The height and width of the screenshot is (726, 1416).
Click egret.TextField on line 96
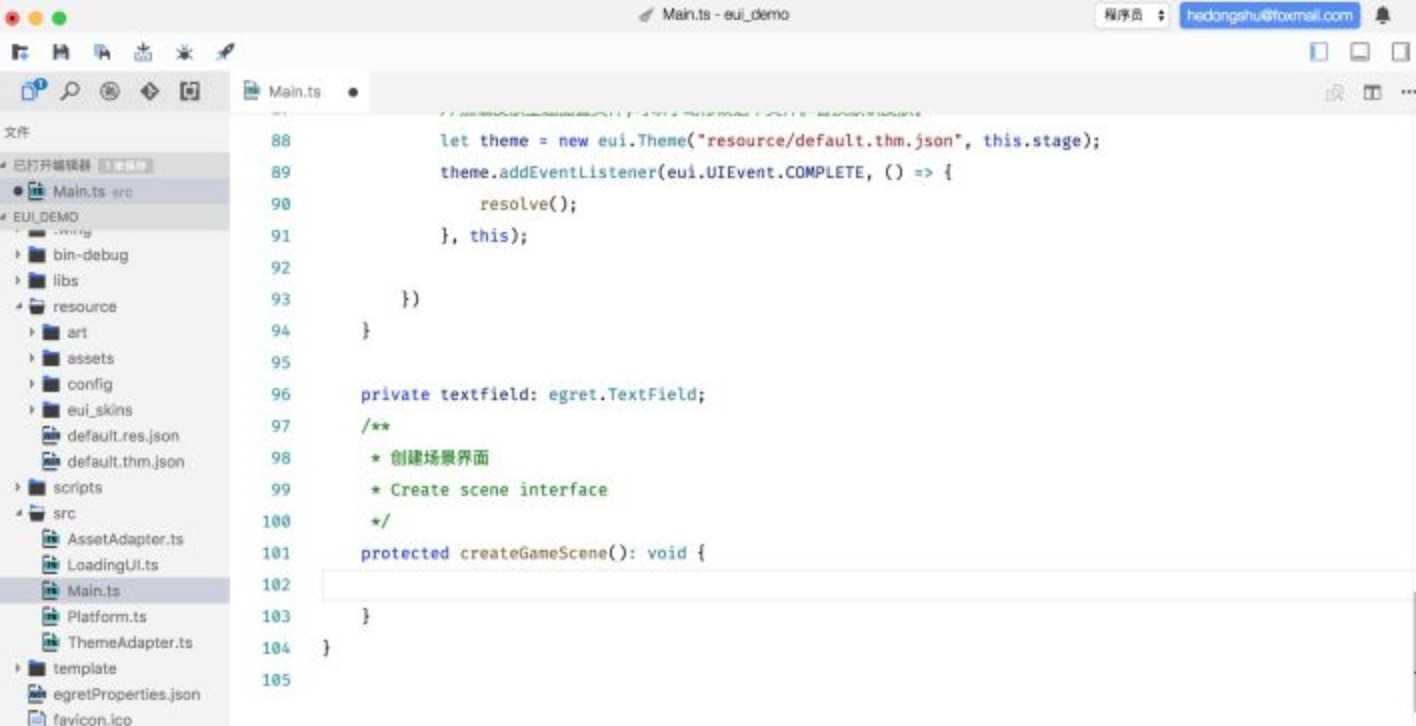coord(622,395)
